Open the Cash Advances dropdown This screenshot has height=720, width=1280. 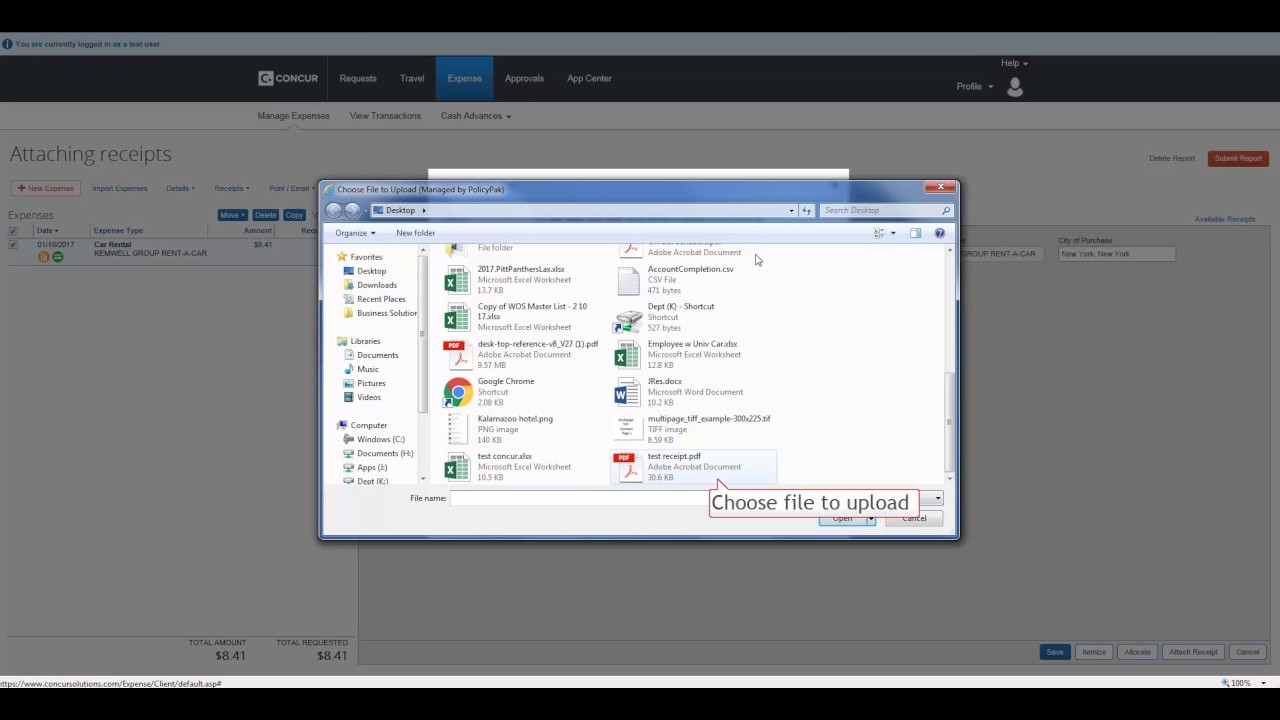click(476, 116)
